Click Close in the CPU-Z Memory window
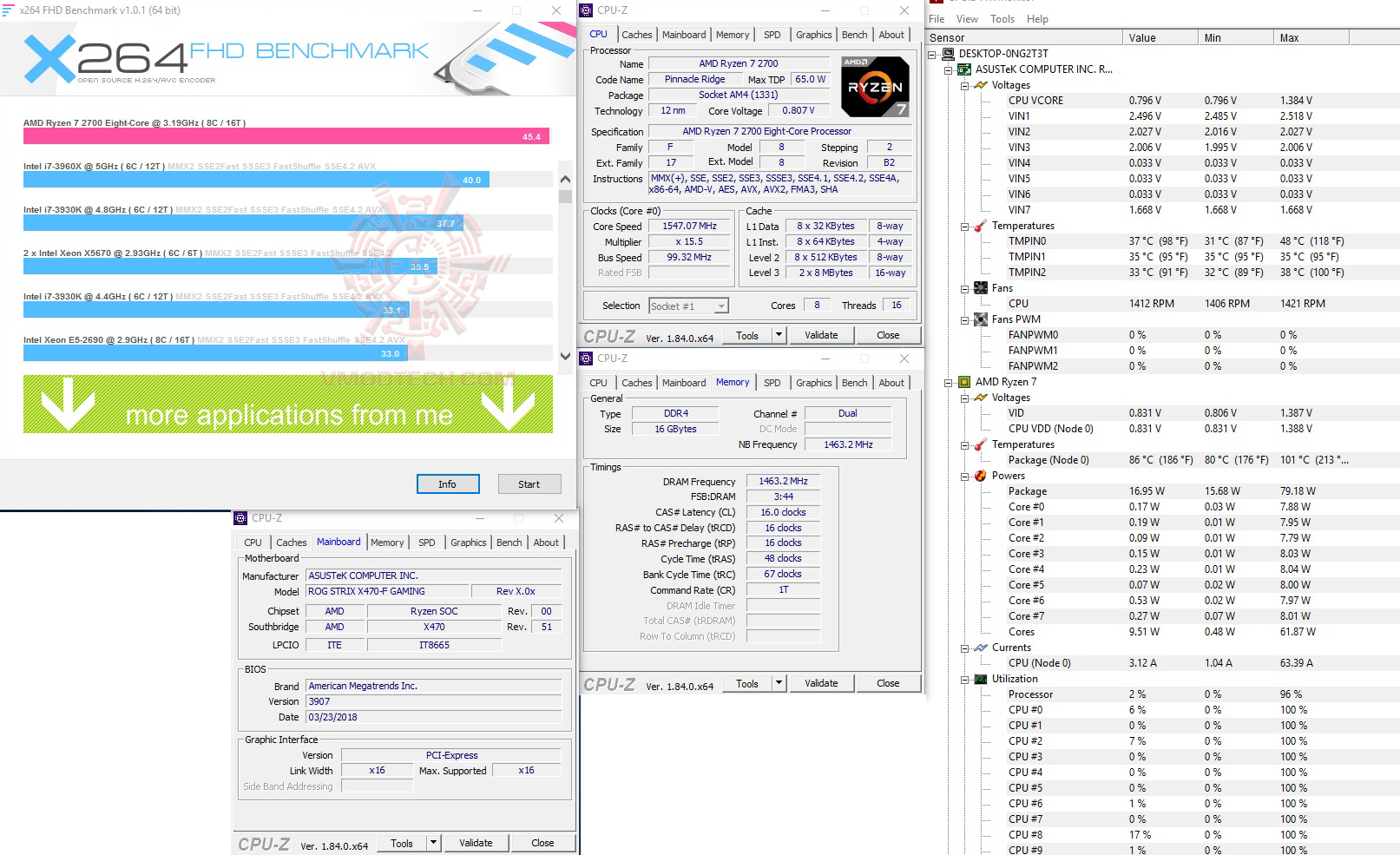 pos(888,683)
